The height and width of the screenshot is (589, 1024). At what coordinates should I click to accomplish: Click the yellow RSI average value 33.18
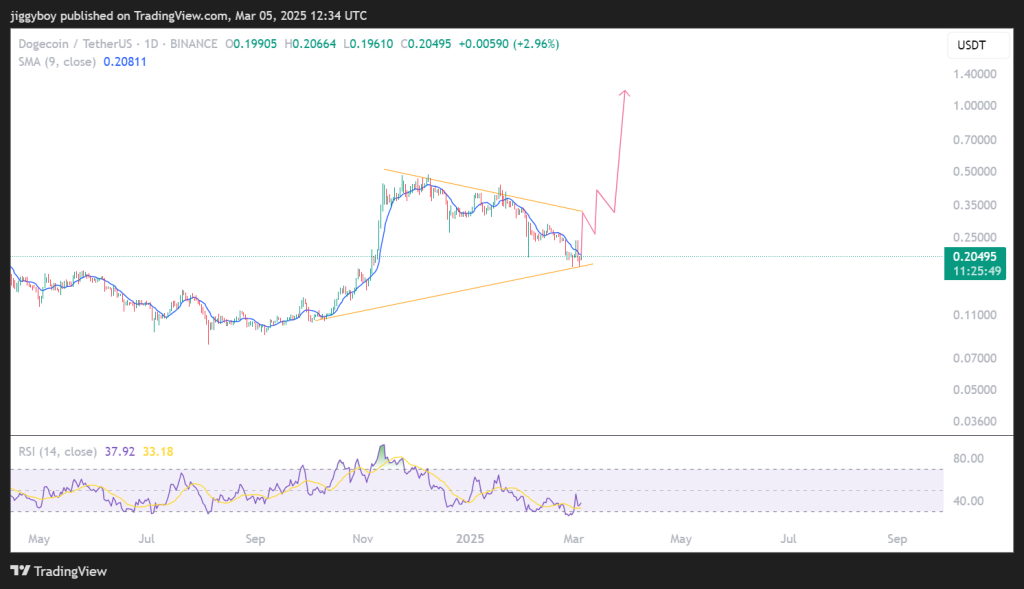[158, 451]
